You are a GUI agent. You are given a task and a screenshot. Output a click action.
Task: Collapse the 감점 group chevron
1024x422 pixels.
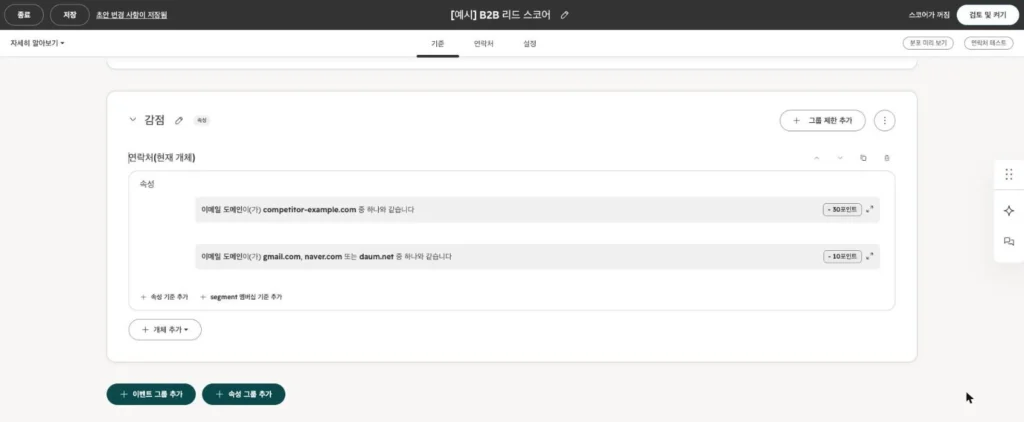click(x=133, y=120)
